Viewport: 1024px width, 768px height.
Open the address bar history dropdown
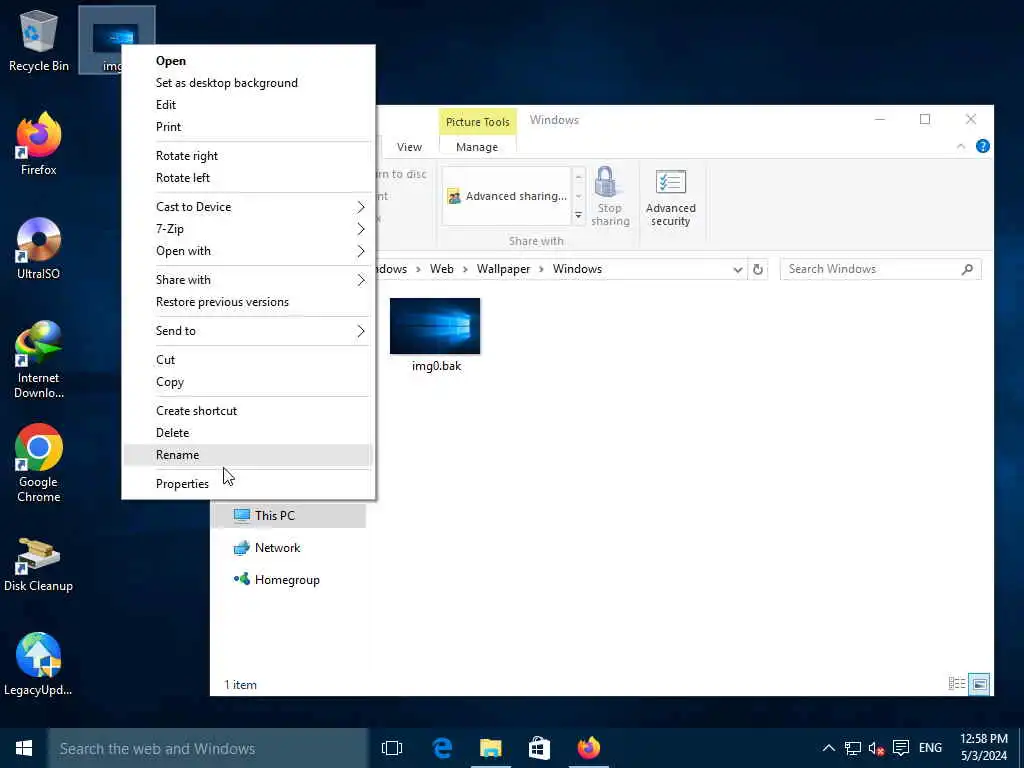(x=737, y=269)
